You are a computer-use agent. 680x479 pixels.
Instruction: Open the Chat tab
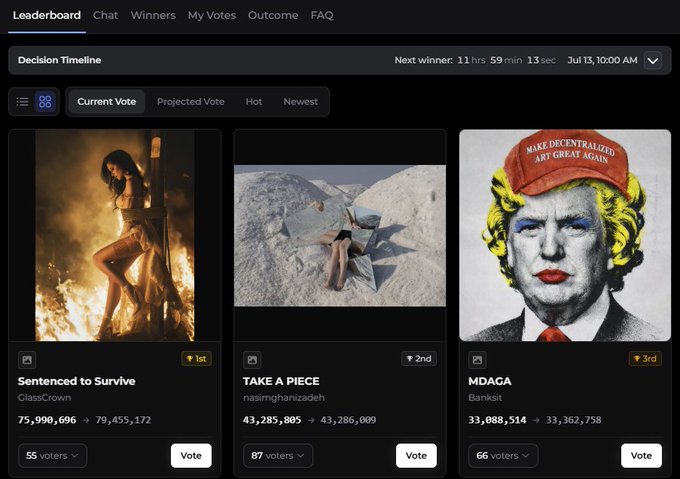(105, 16)
